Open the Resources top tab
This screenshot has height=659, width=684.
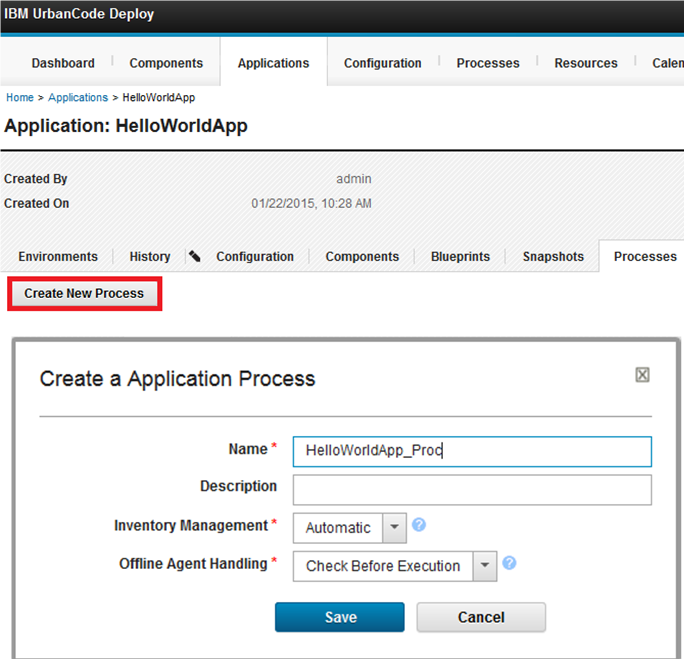(586, 63)
